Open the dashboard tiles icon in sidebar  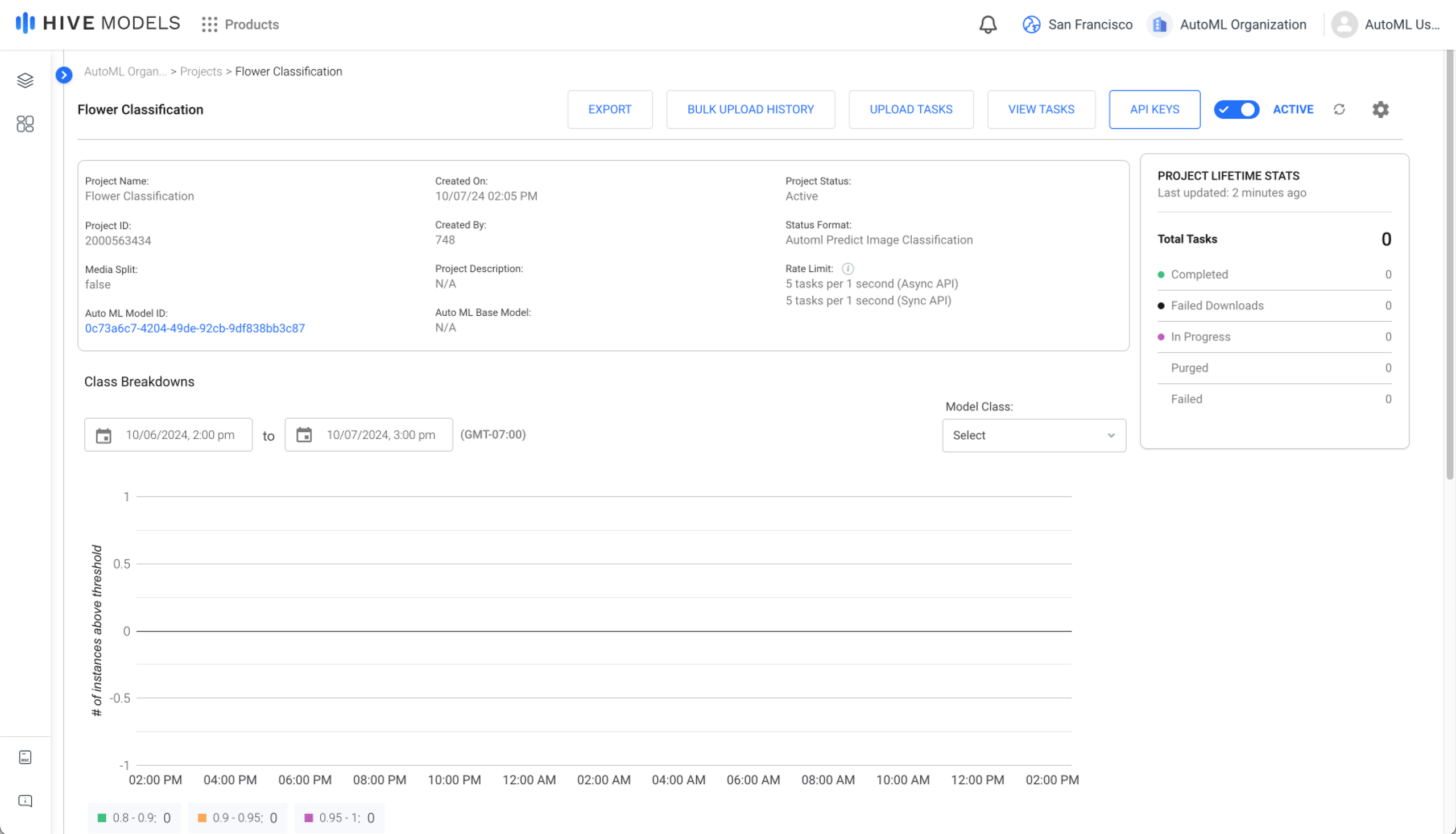point(25,123)
